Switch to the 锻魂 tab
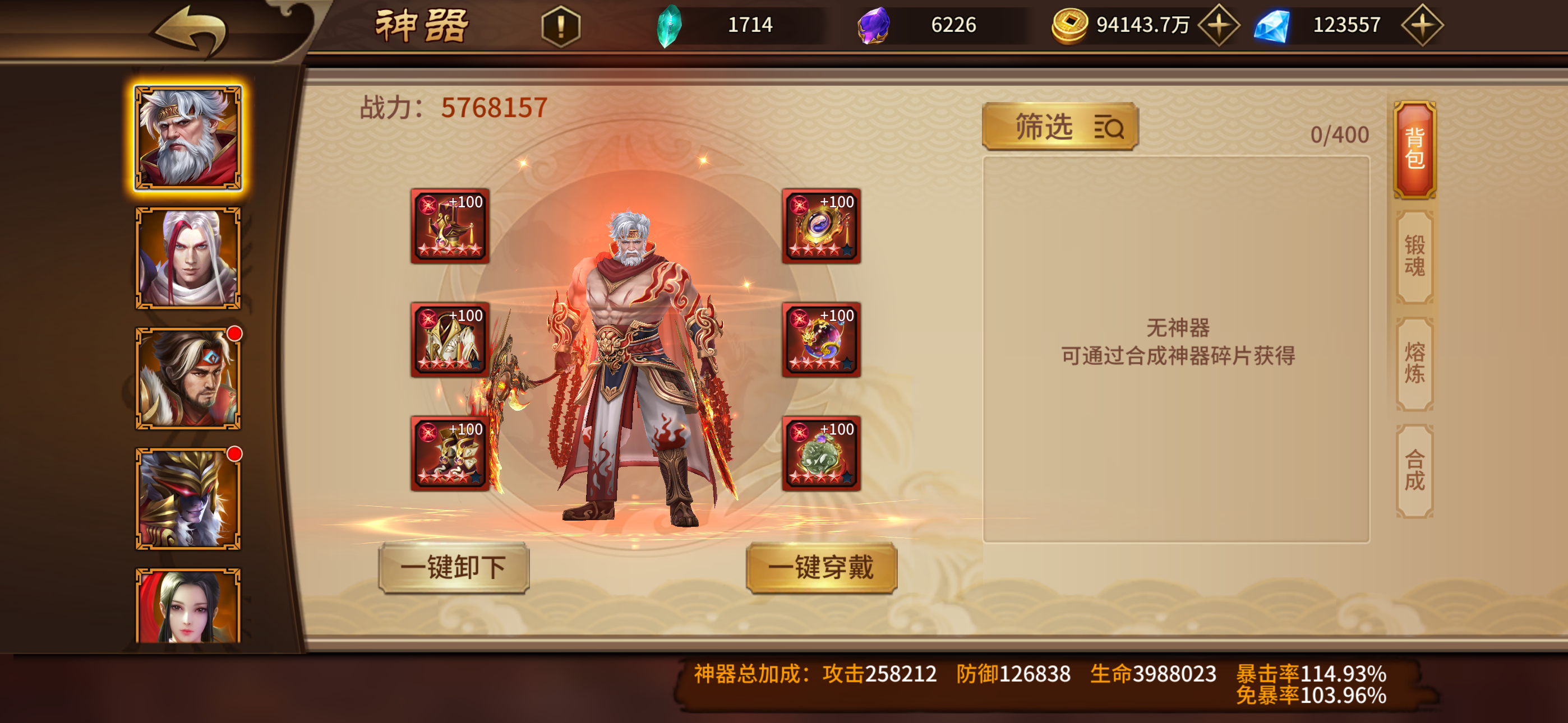 coord(1414,256)
